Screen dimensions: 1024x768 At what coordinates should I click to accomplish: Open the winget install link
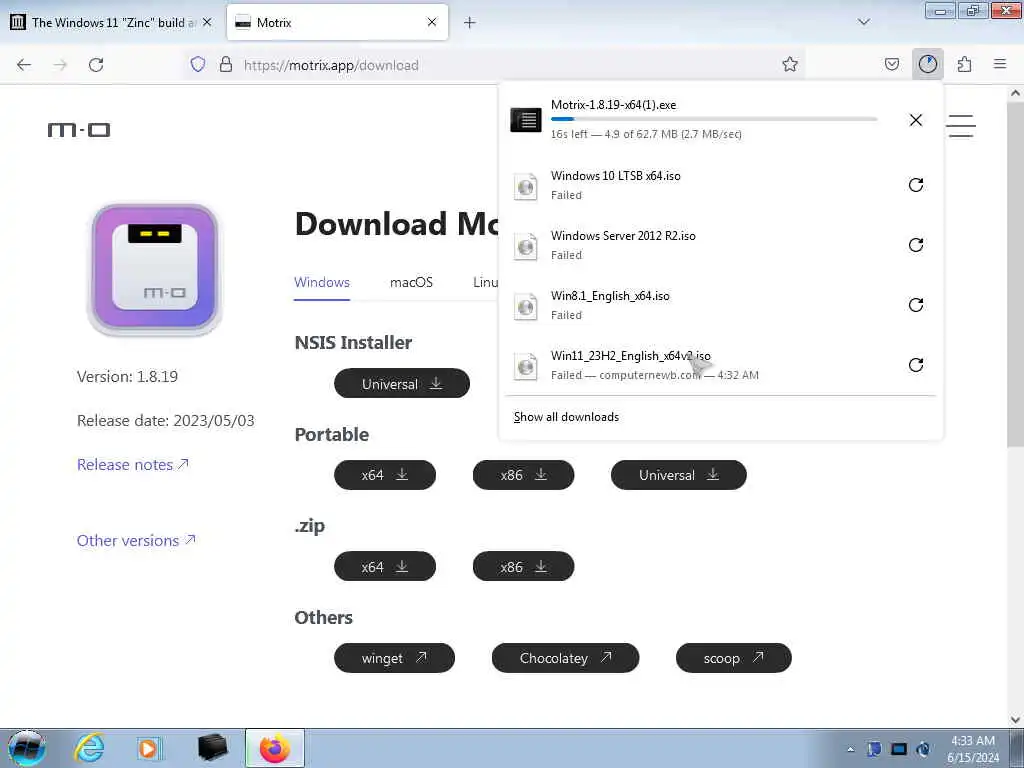tap(394, 658)
